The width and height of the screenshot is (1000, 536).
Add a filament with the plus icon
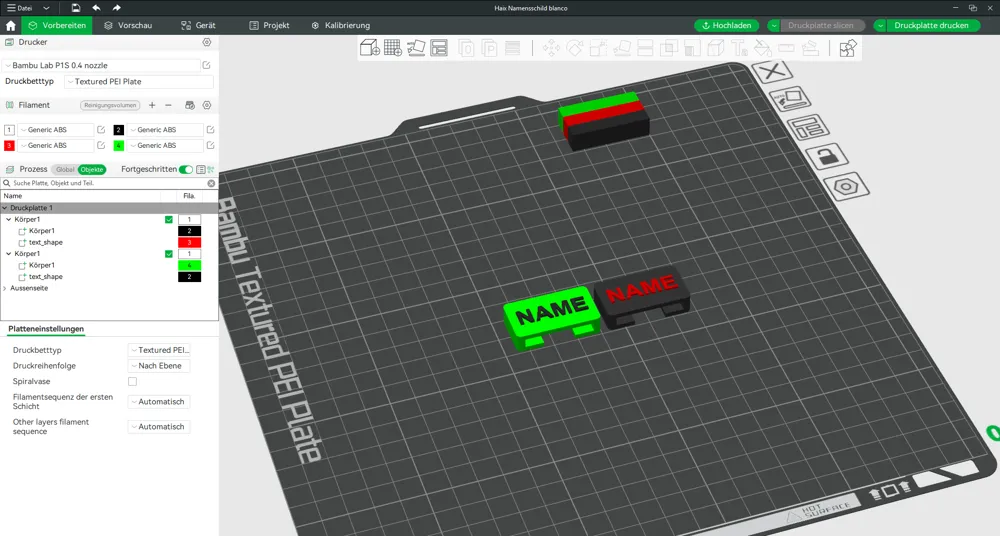152,105
